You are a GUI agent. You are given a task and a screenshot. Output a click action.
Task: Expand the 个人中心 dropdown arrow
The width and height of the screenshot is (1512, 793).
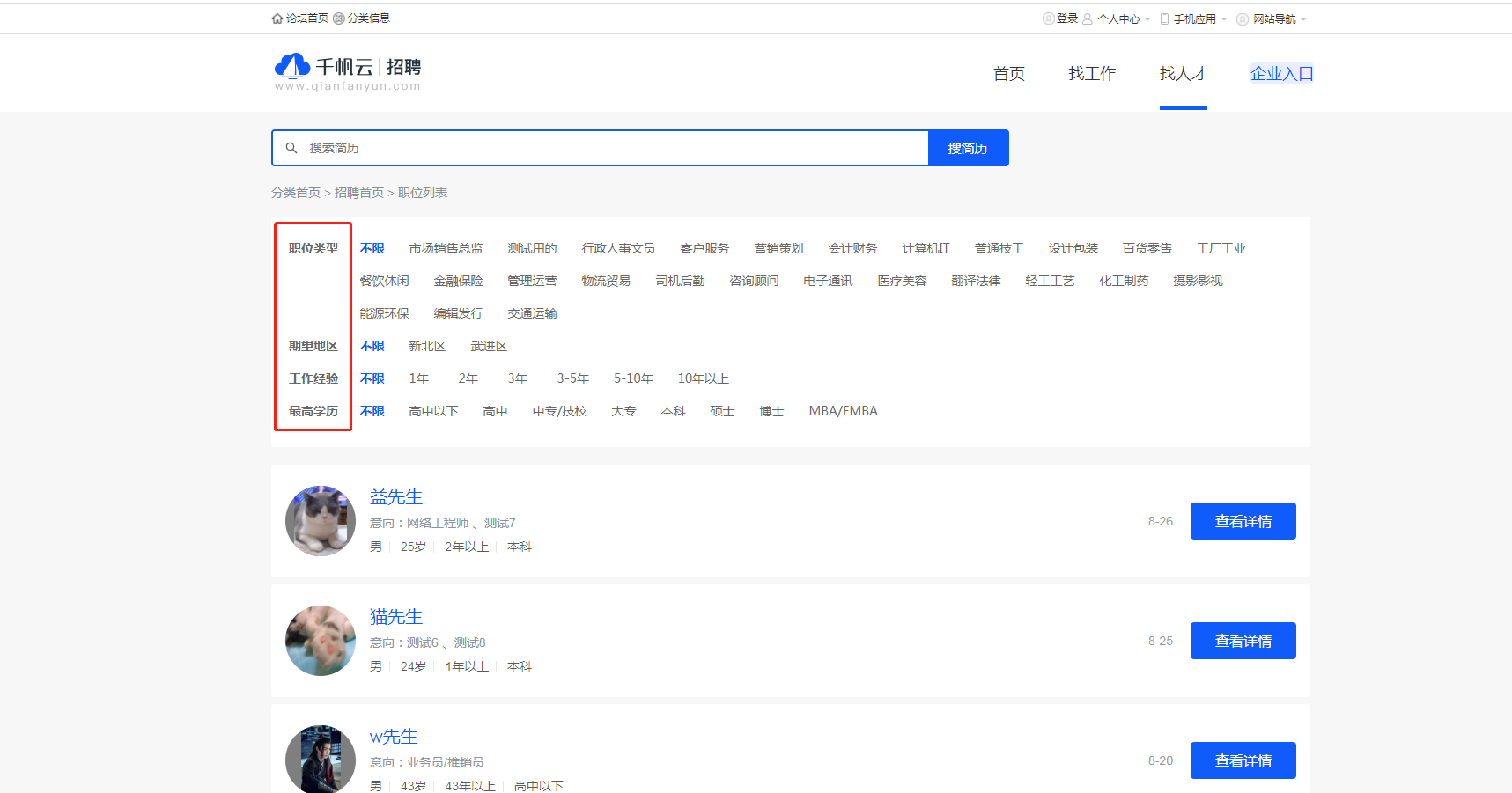point(1147,19)
